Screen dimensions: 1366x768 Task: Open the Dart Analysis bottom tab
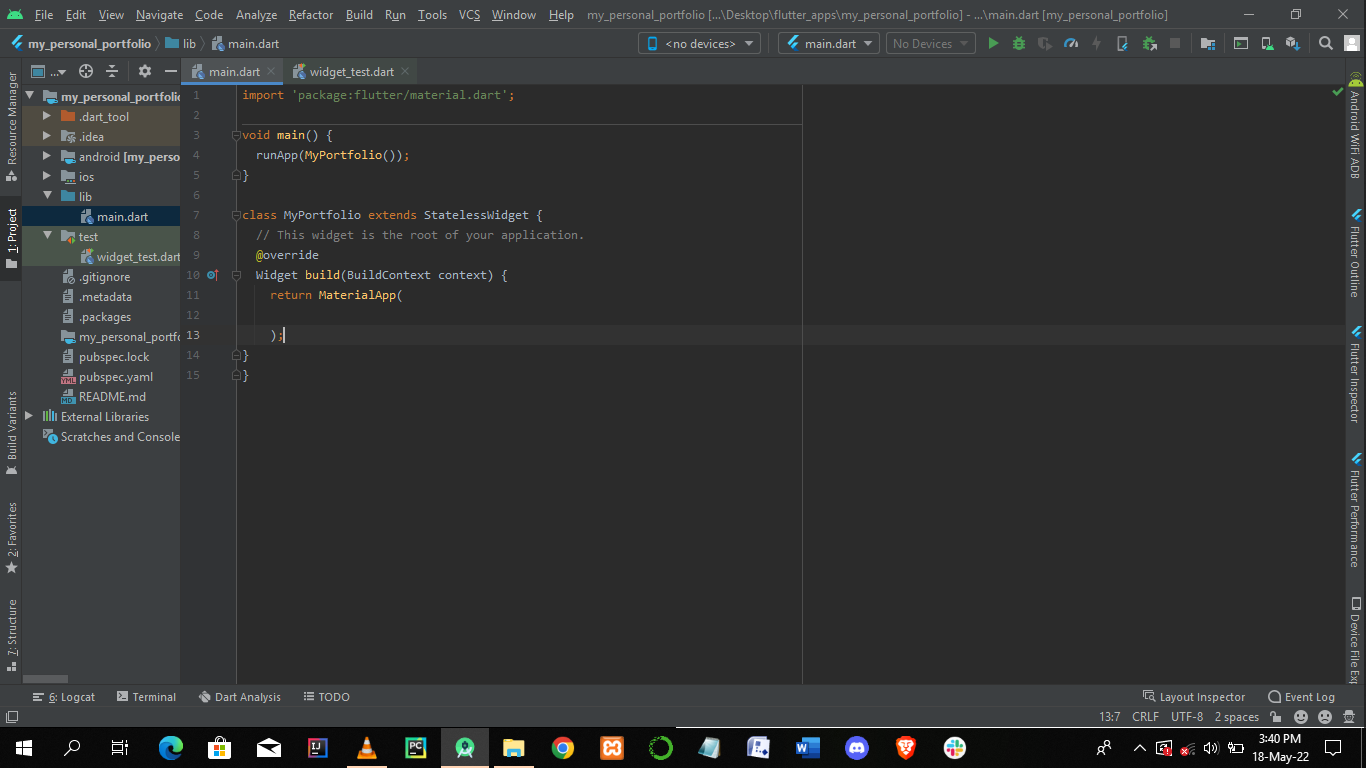[x=240, y=697]
